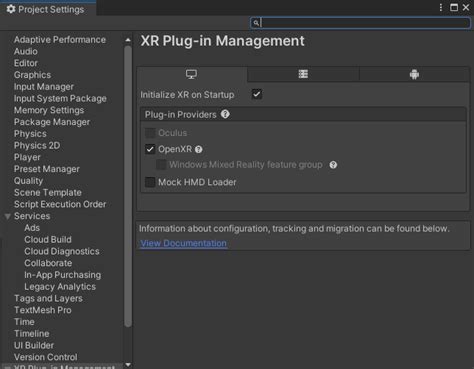
Task: Open the Project Settings kebab menu
Action: (x=441, y=8)
